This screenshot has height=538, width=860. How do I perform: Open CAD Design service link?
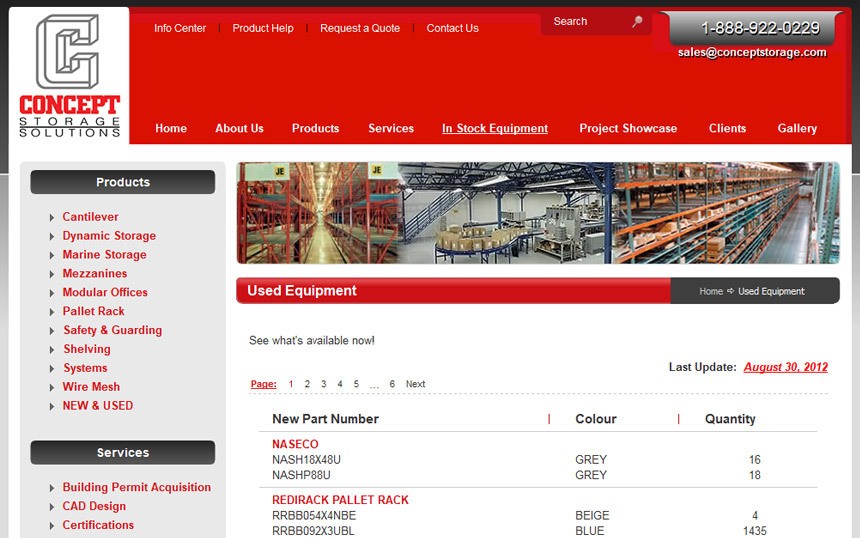click(x=94, y=506)
